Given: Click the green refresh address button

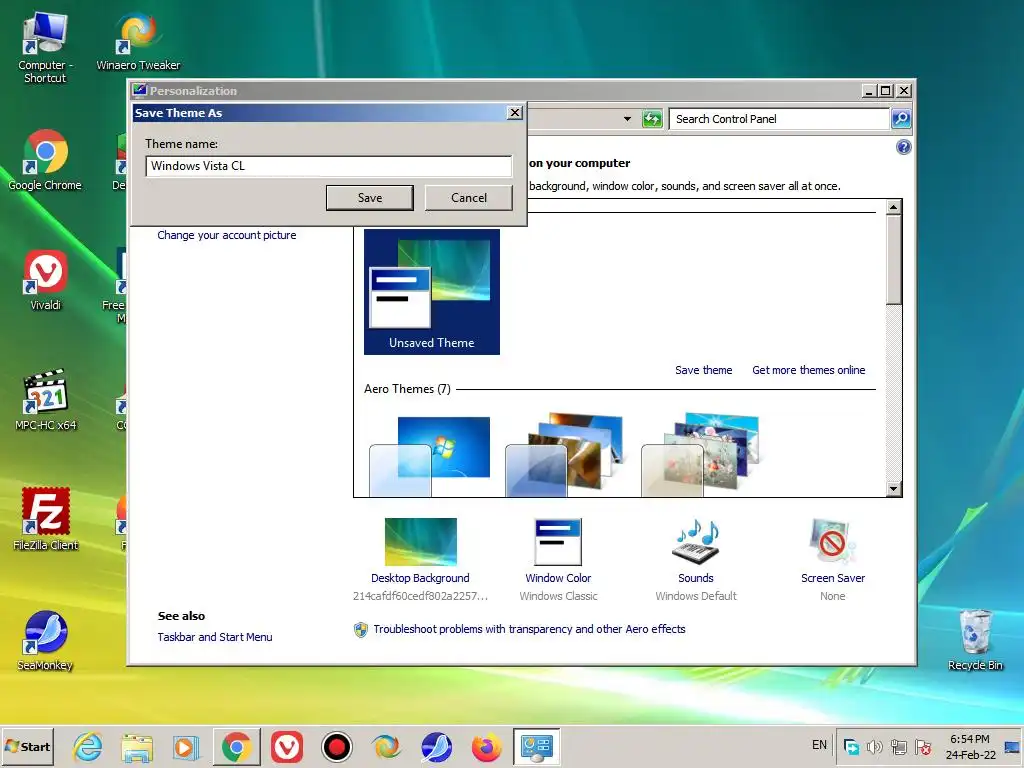Looking at the screenshot, I should point(652,119).
